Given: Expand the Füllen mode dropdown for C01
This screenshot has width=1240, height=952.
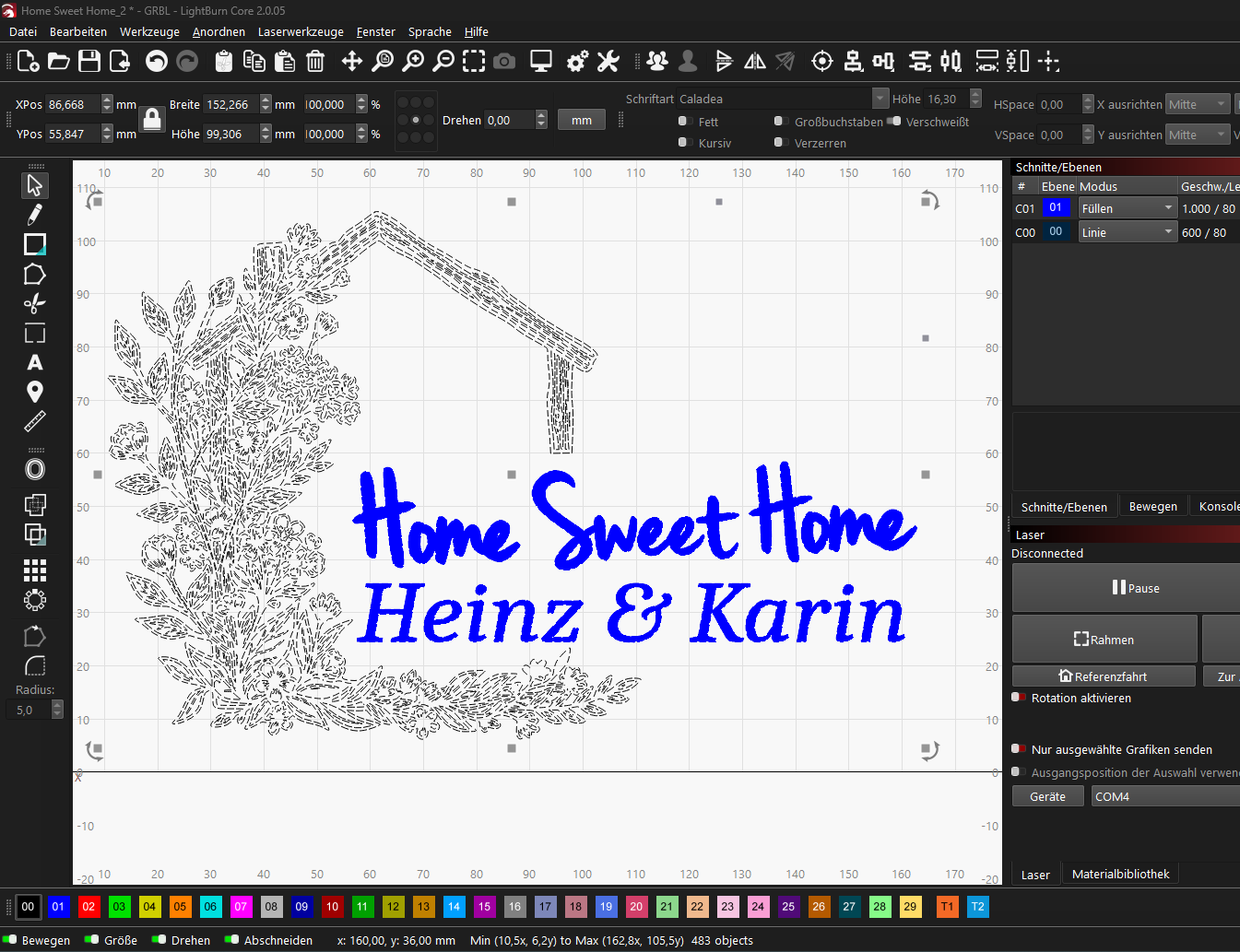Looking at the screenshot, I should point(1128,209).
